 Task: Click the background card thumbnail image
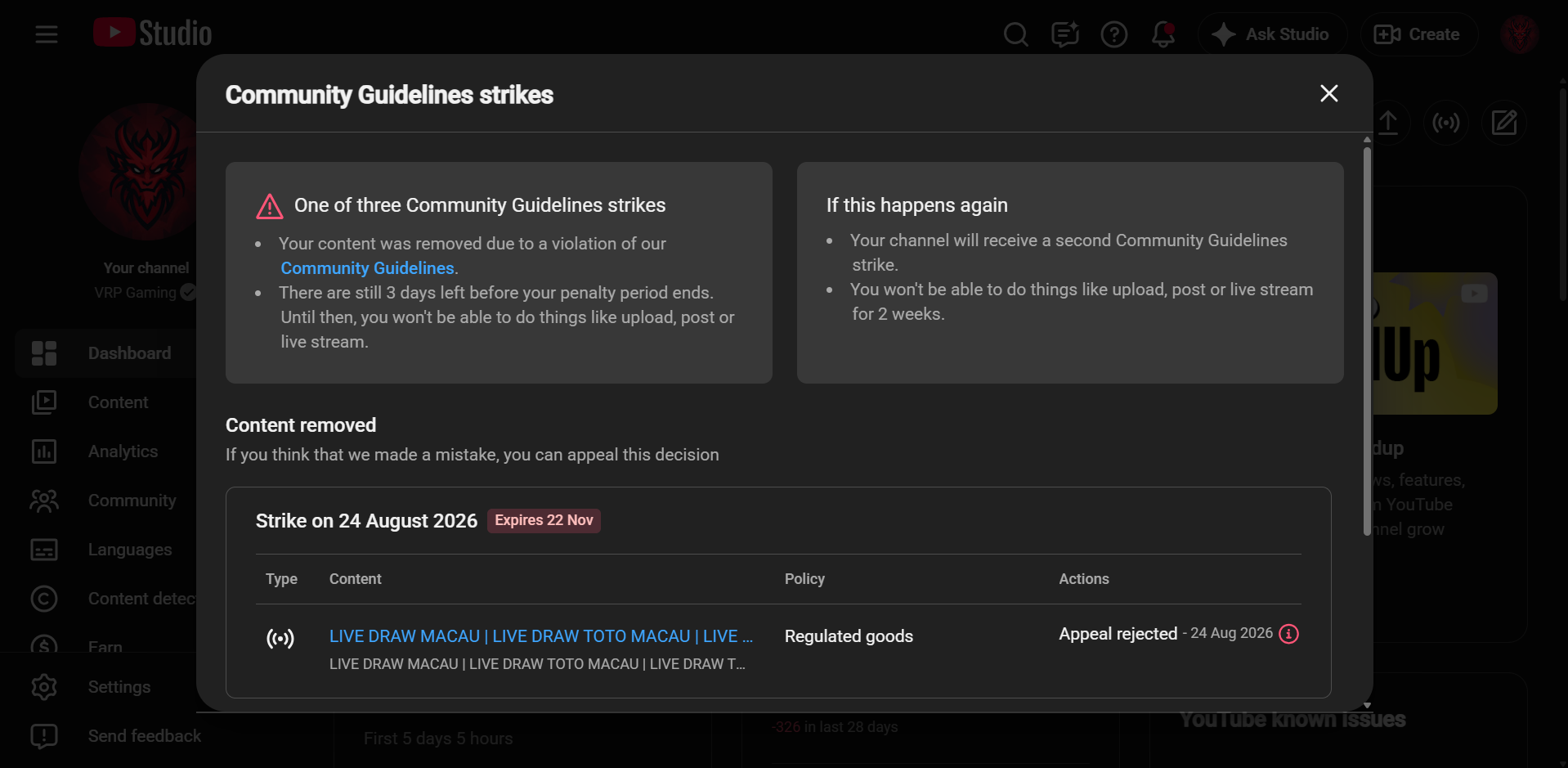1435,344
